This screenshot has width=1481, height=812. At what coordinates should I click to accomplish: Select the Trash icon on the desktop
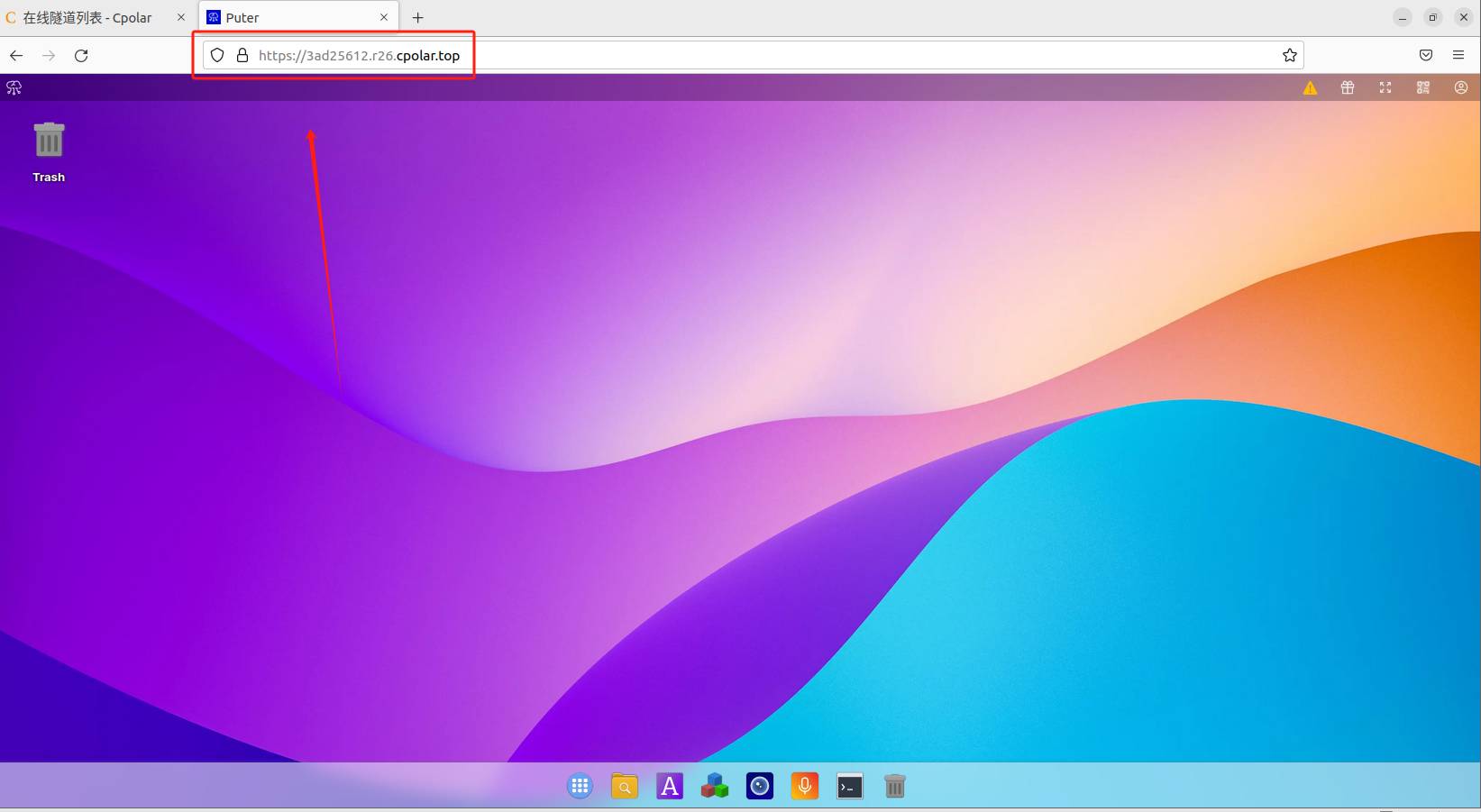(49, 152)
